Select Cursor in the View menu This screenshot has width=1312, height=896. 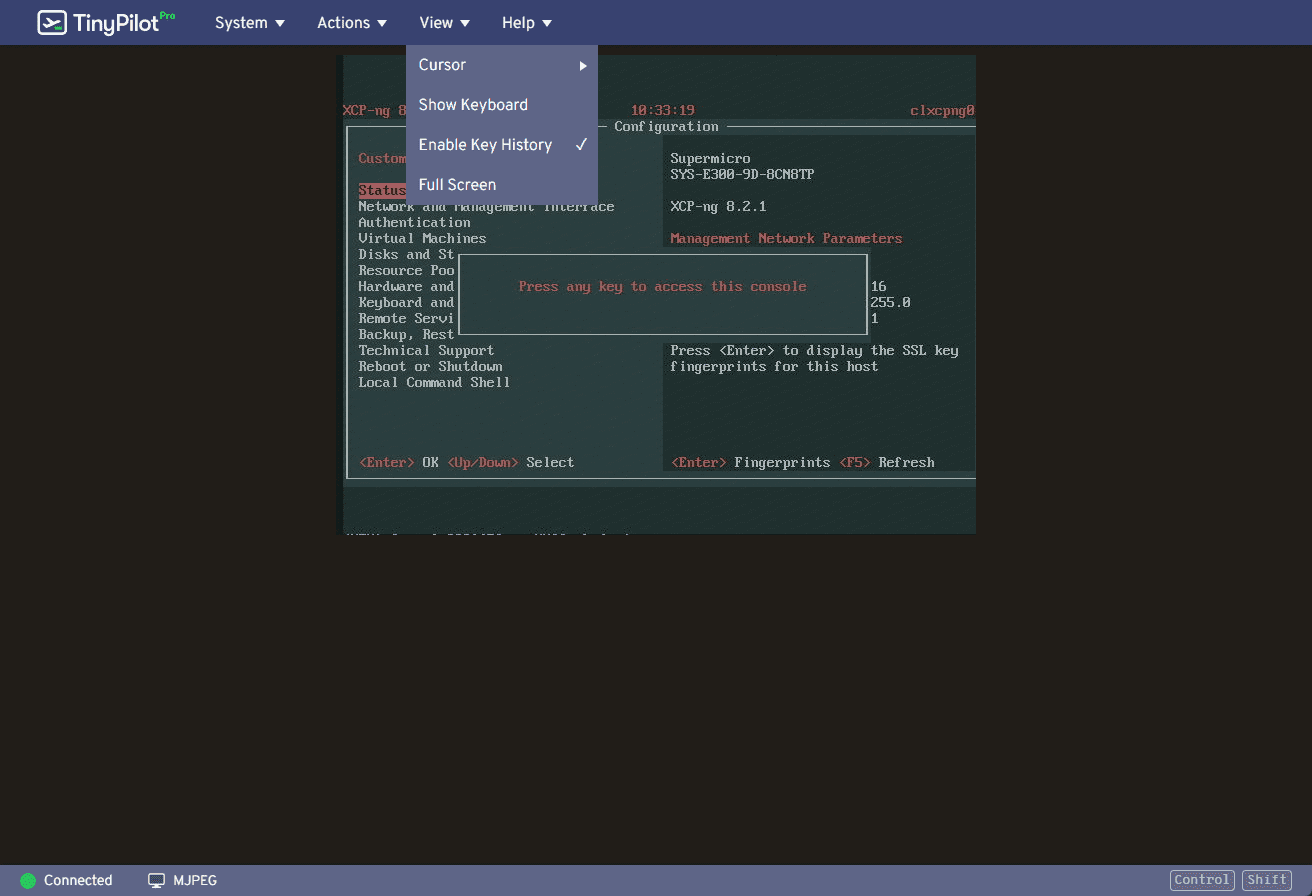click(441, 64)
